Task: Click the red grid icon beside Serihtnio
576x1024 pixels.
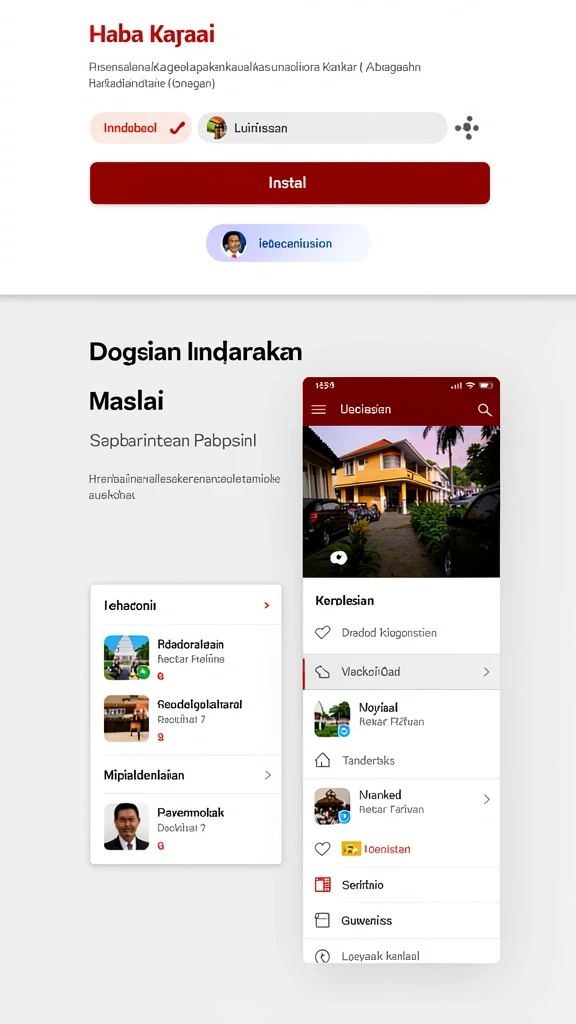Action: tap(323, 885)
